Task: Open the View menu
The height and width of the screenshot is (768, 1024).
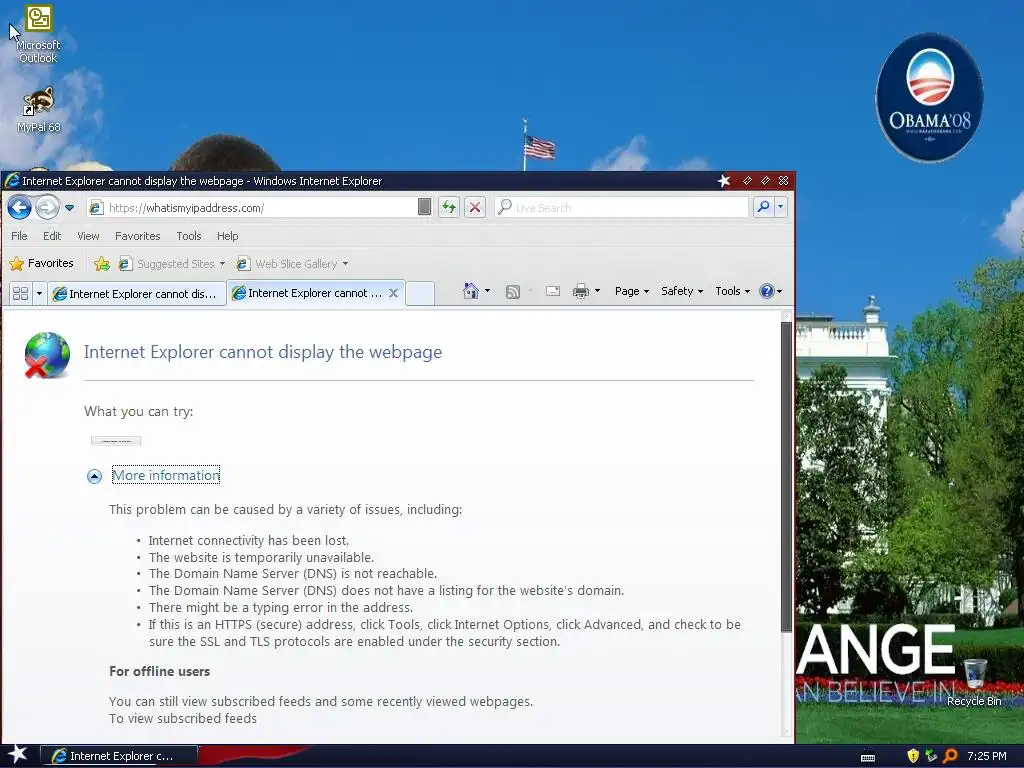Action: click(88, 236)
